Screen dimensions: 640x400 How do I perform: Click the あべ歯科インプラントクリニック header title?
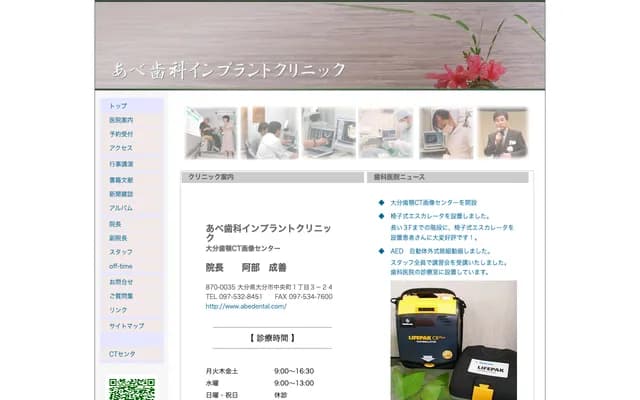point(229,70)
